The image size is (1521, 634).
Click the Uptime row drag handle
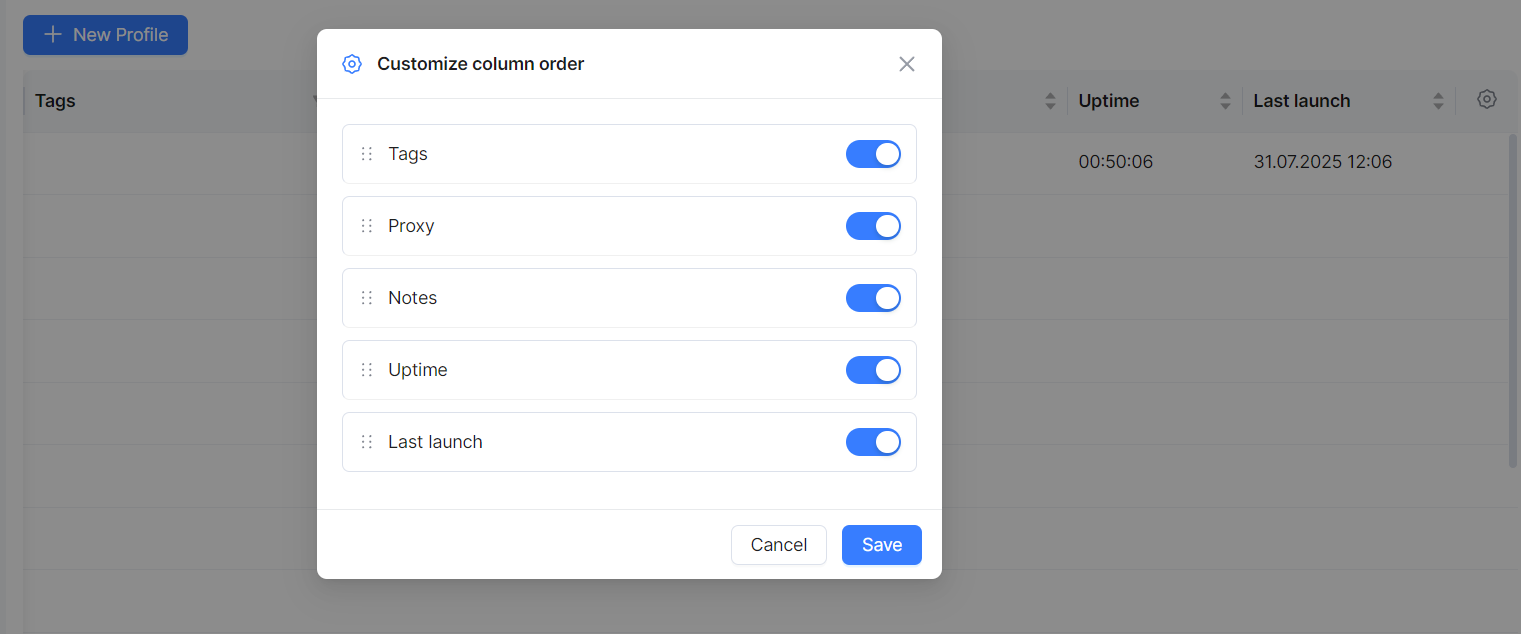coord(367,370)
